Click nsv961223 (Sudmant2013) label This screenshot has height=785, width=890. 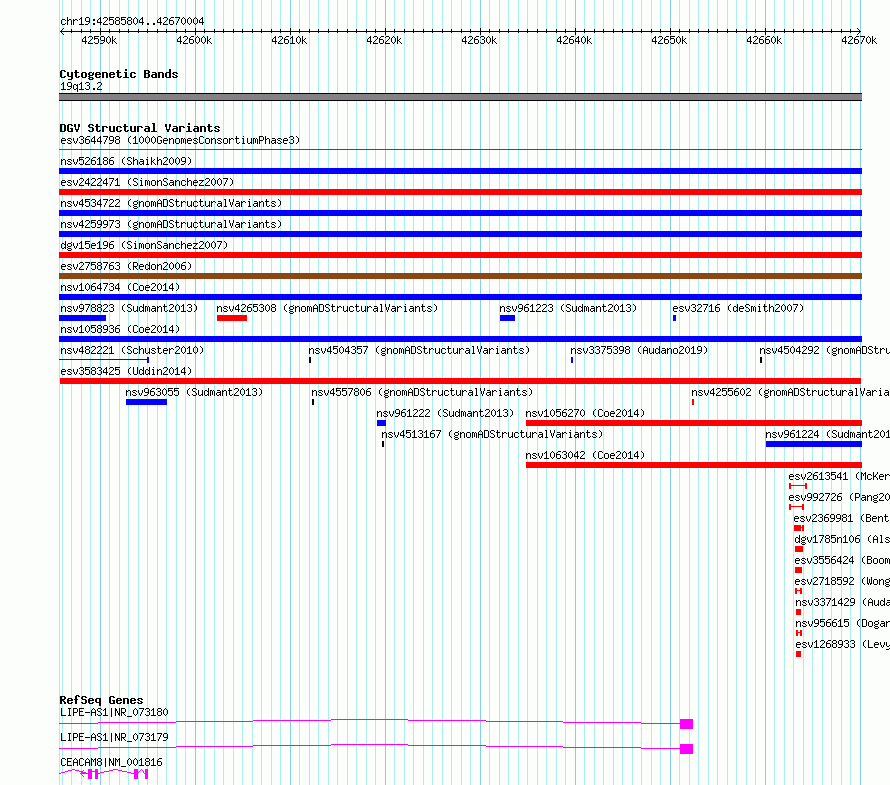click(x=568, y=308)
